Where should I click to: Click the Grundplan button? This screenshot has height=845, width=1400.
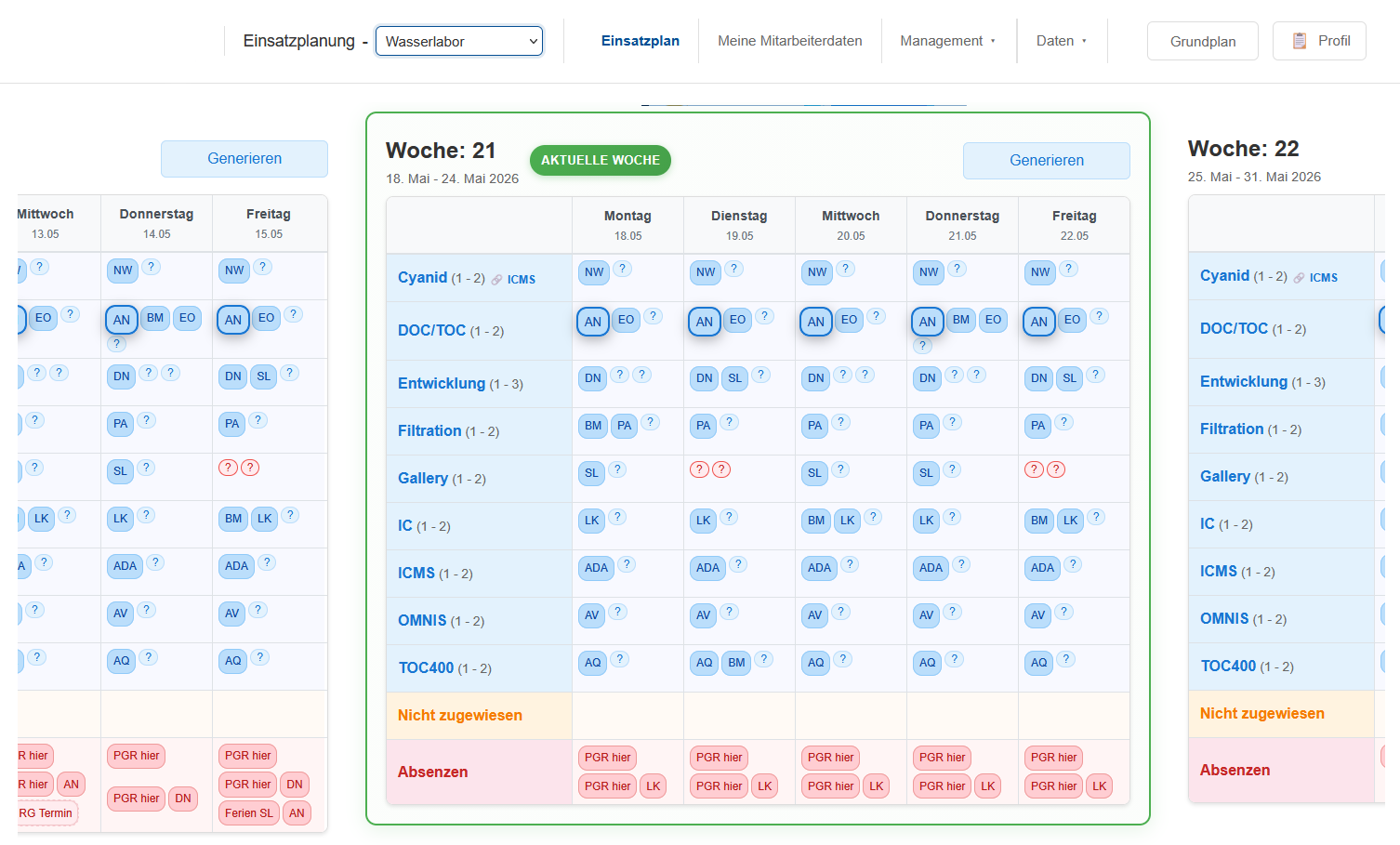point(1203,41)
